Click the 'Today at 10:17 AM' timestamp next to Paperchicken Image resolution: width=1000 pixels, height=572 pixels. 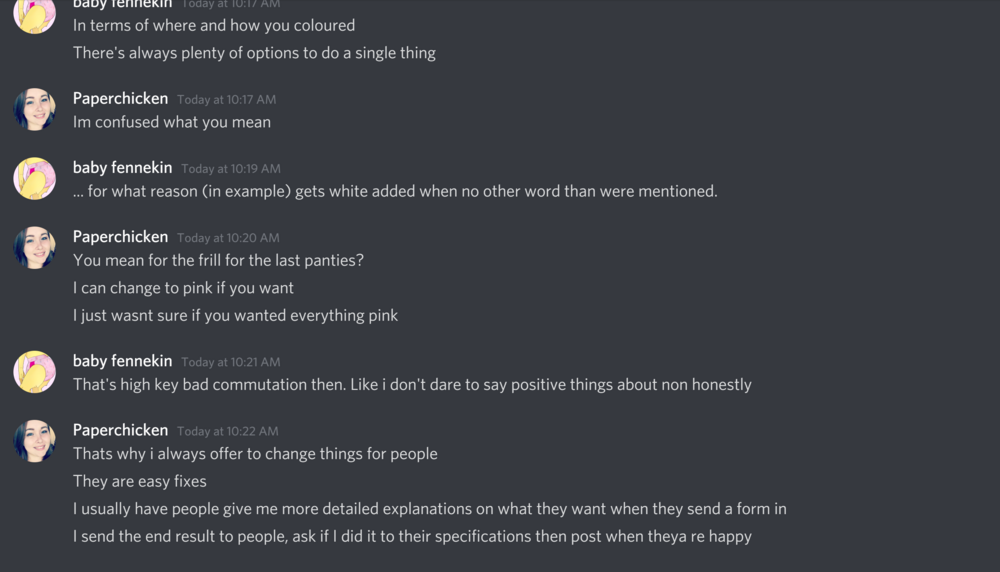click(226, 99)
